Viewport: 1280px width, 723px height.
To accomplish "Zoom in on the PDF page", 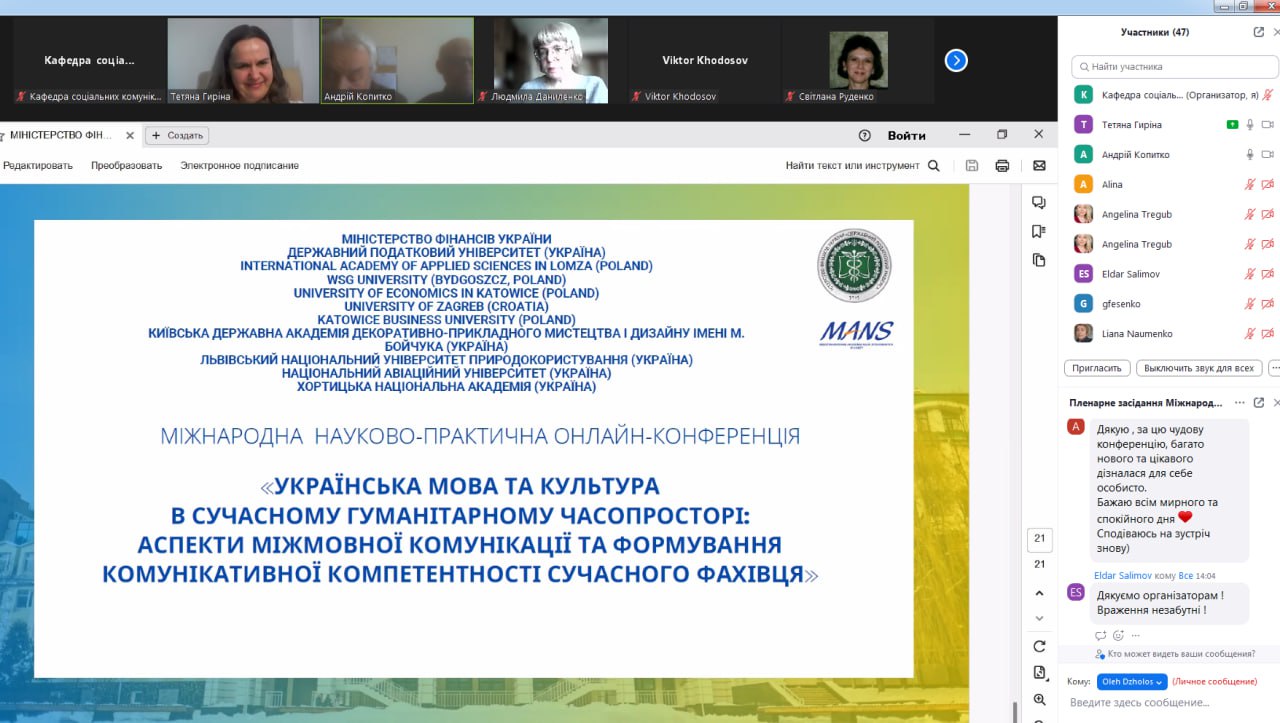I will point(1039,700).
